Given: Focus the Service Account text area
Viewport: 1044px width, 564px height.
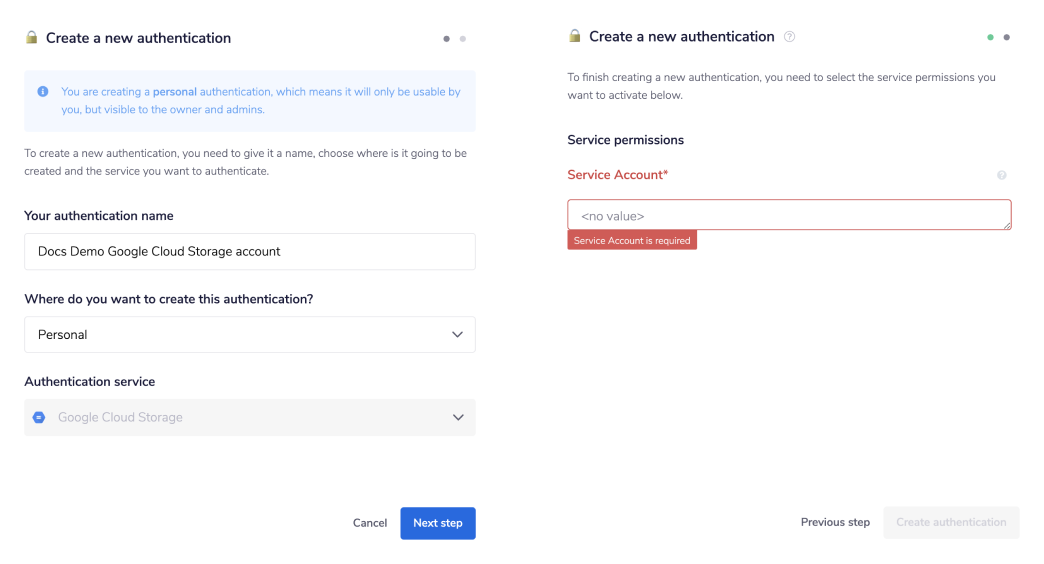Looking at the screenshot, I should point(789,215).
